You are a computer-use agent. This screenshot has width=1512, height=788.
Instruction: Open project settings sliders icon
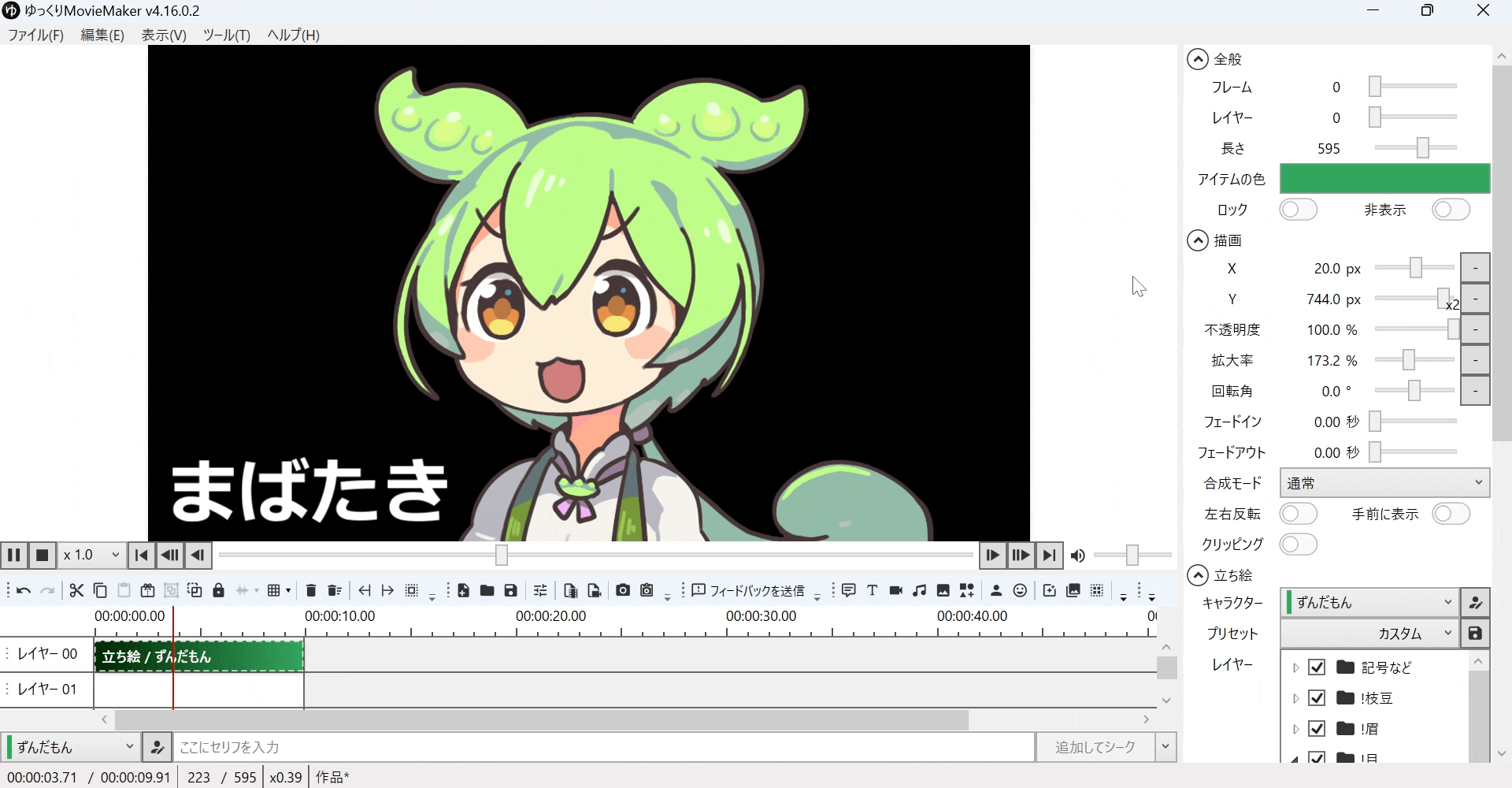pyautogui.click(x=539, y=590)
